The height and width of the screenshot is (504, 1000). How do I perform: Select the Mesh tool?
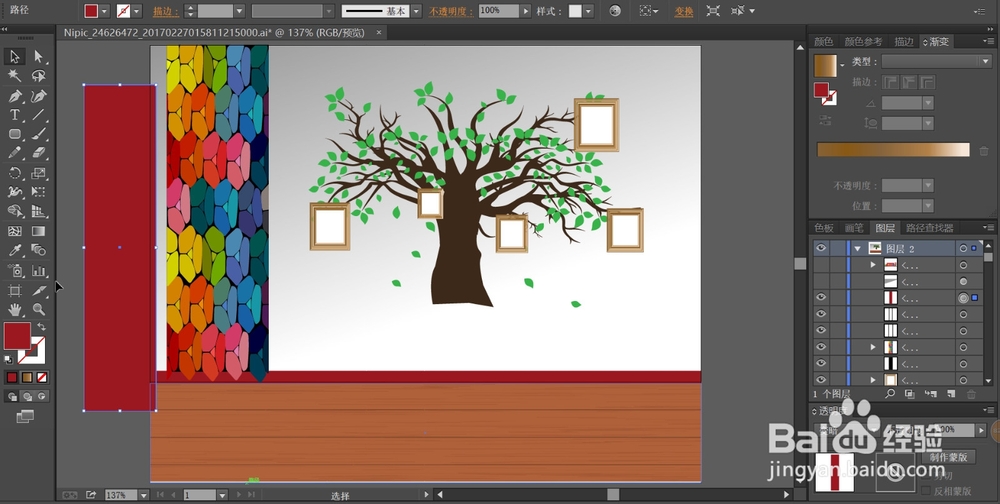tap(15, 231)
